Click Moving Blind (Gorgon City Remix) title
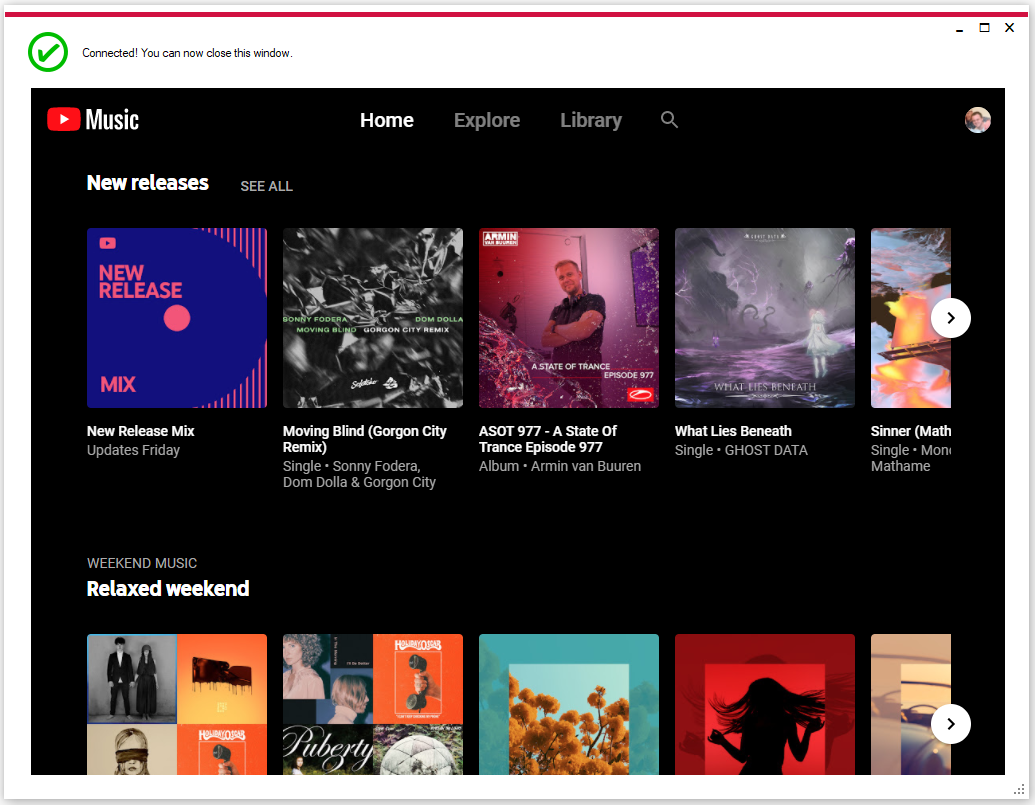 [x=365, y=439]
